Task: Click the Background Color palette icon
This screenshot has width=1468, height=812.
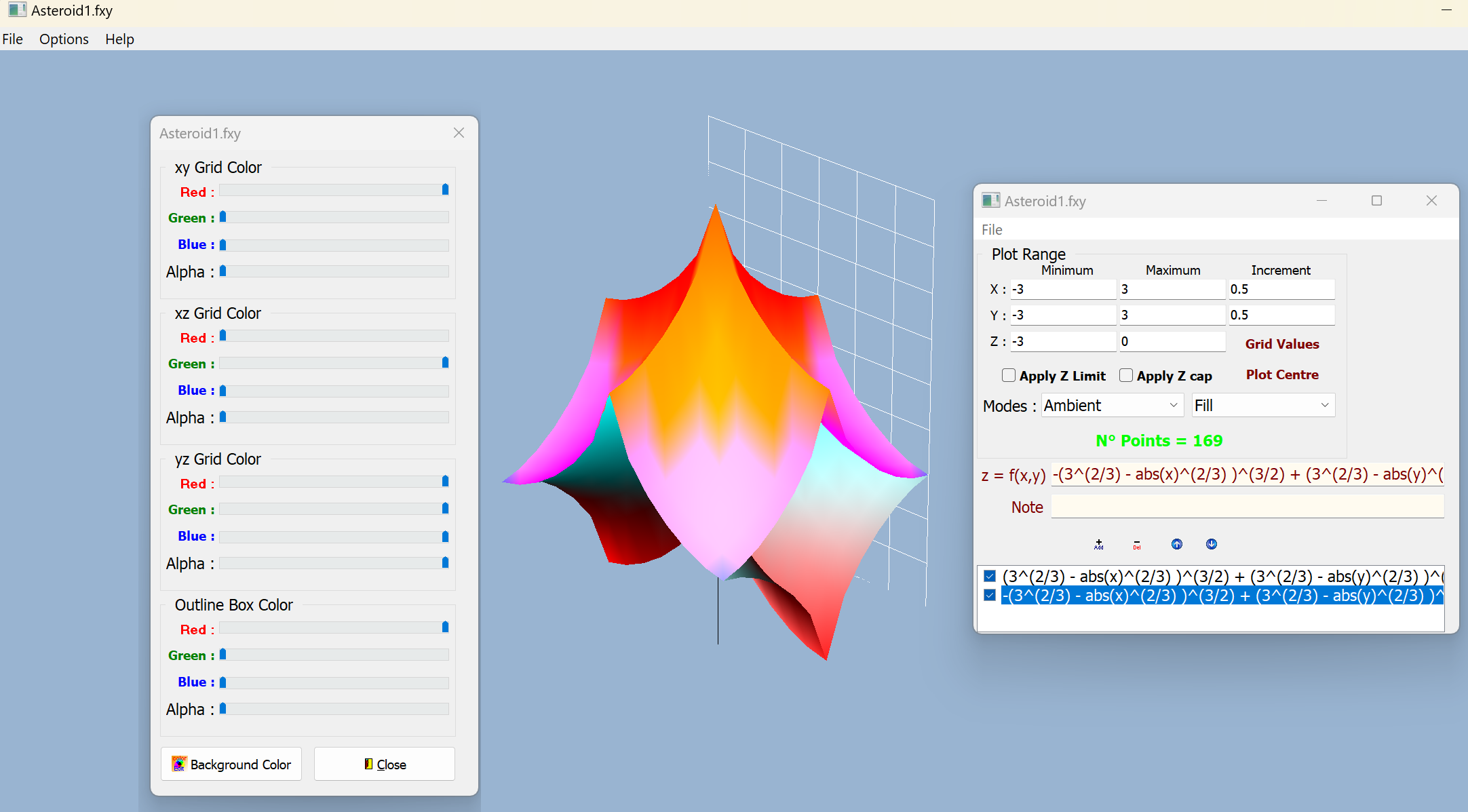Action: click(x=179, y=764)
